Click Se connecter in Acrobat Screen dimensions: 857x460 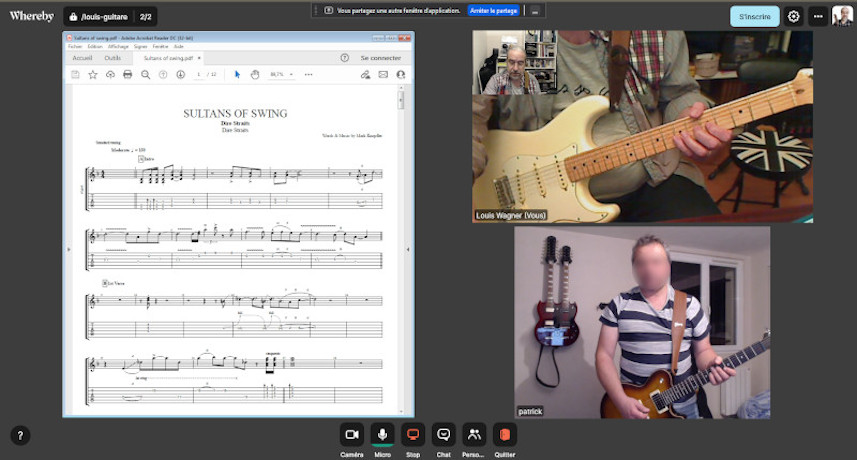tap(380, 57)
